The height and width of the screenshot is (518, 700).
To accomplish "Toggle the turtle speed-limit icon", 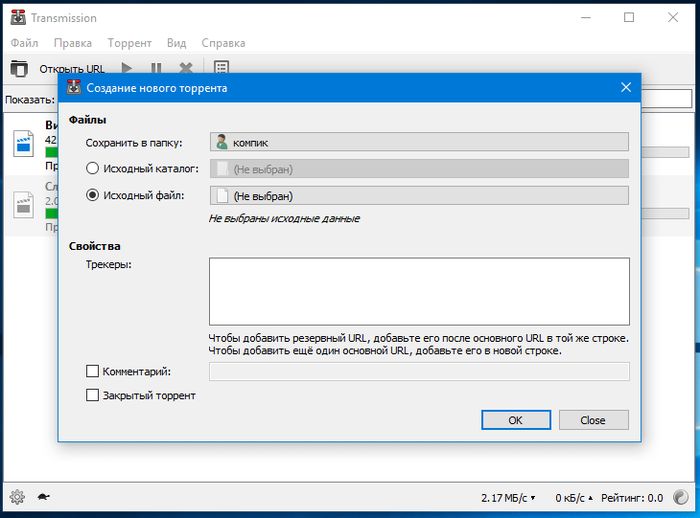I will [x=44, y=496].
